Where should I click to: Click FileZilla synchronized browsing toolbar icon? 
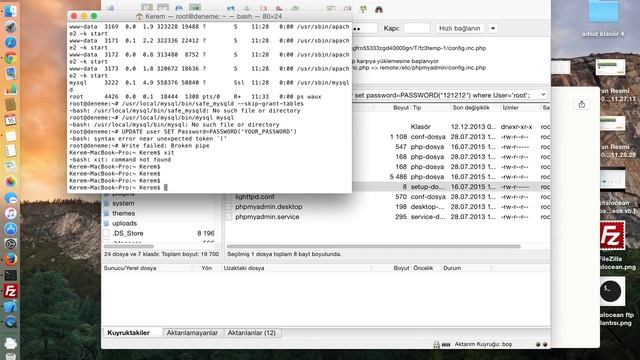click(363, 9)
